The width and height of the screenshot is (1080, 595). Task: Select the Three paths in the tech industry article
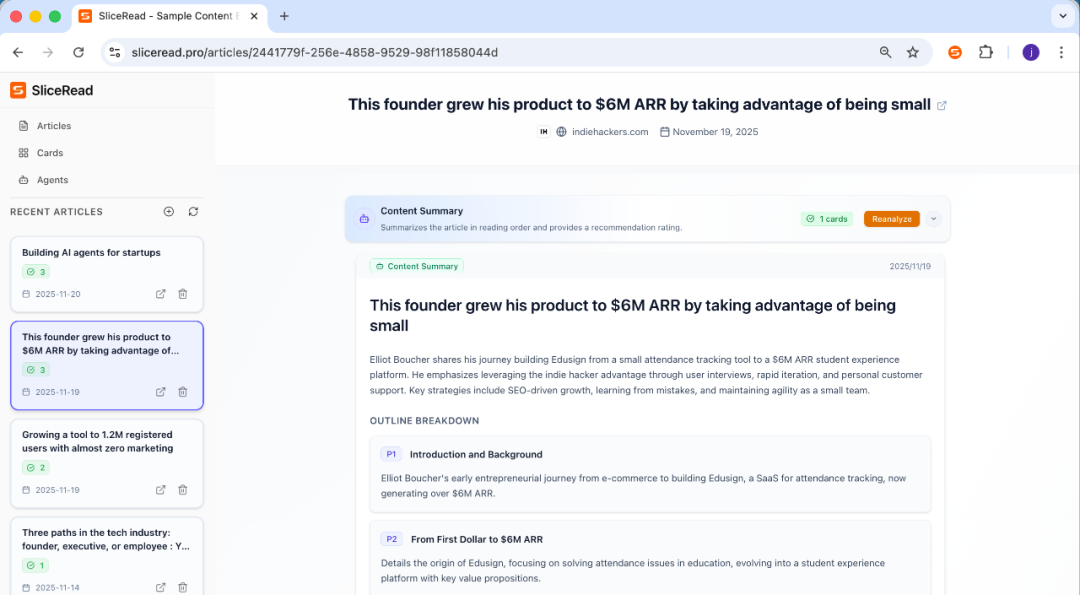(106, 540)
